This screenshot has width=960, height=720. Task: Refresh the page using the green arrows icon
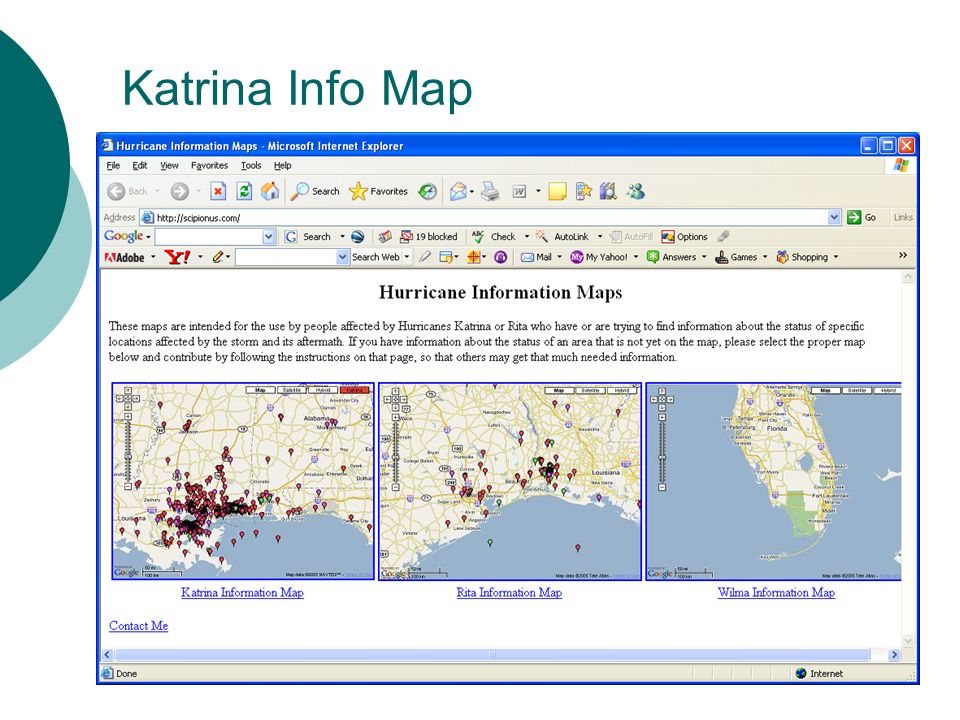(x=244, y=192)
